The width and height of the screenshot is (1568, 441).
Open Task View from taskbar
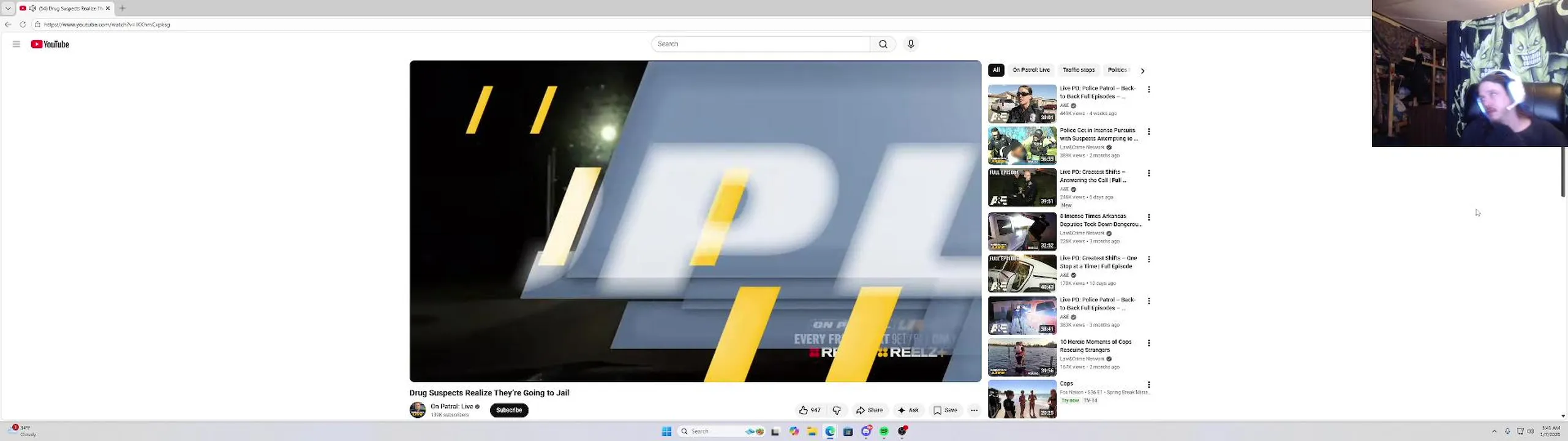[x=775, y=432]
